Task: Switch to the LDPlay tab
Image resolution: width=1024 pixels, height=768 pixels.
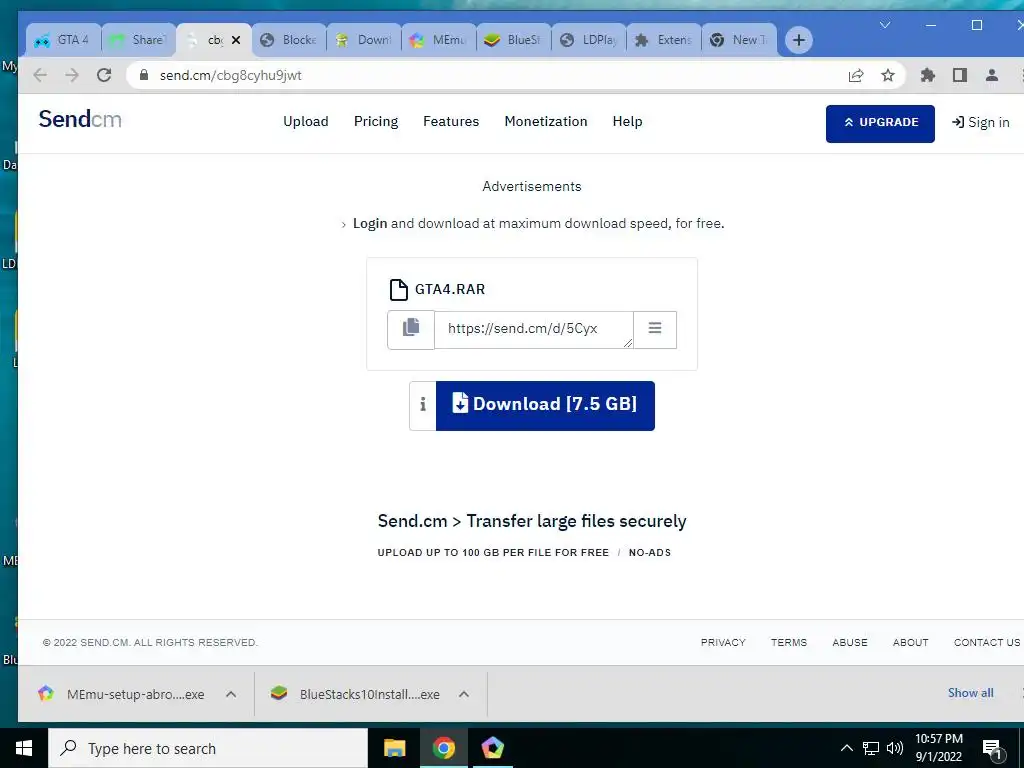Action: 589,40
